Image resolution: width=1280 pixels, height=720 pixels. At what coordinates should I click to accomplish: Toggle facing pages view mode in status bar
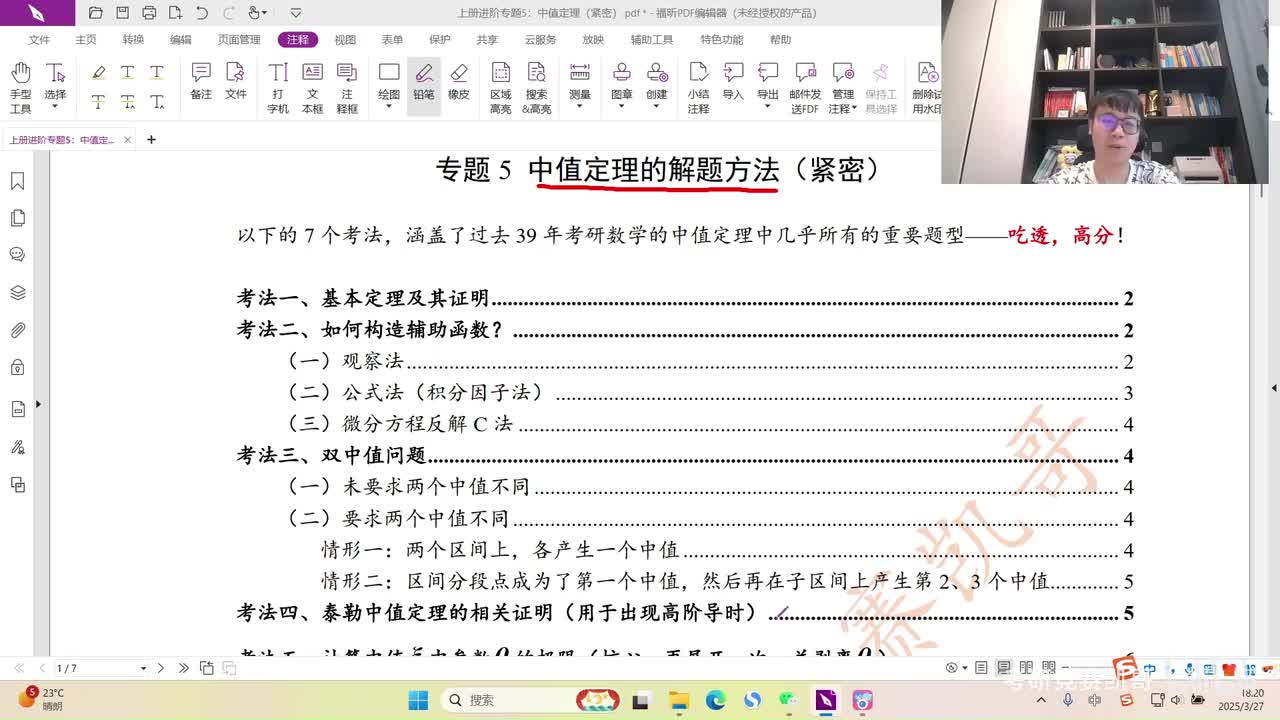point(1026,668)
